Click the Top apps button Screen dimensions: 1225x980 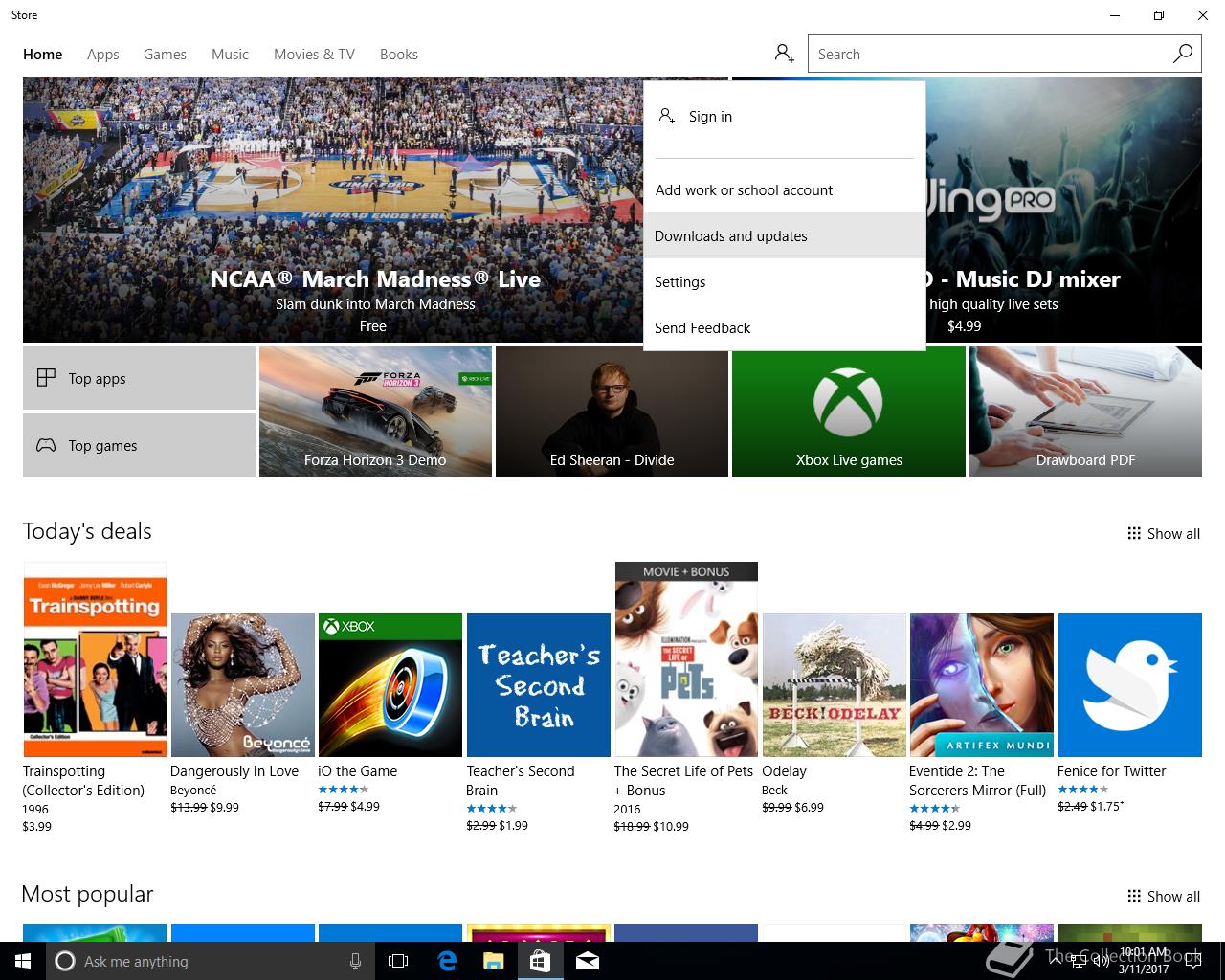pyautogui.click(x=139, y=378)
